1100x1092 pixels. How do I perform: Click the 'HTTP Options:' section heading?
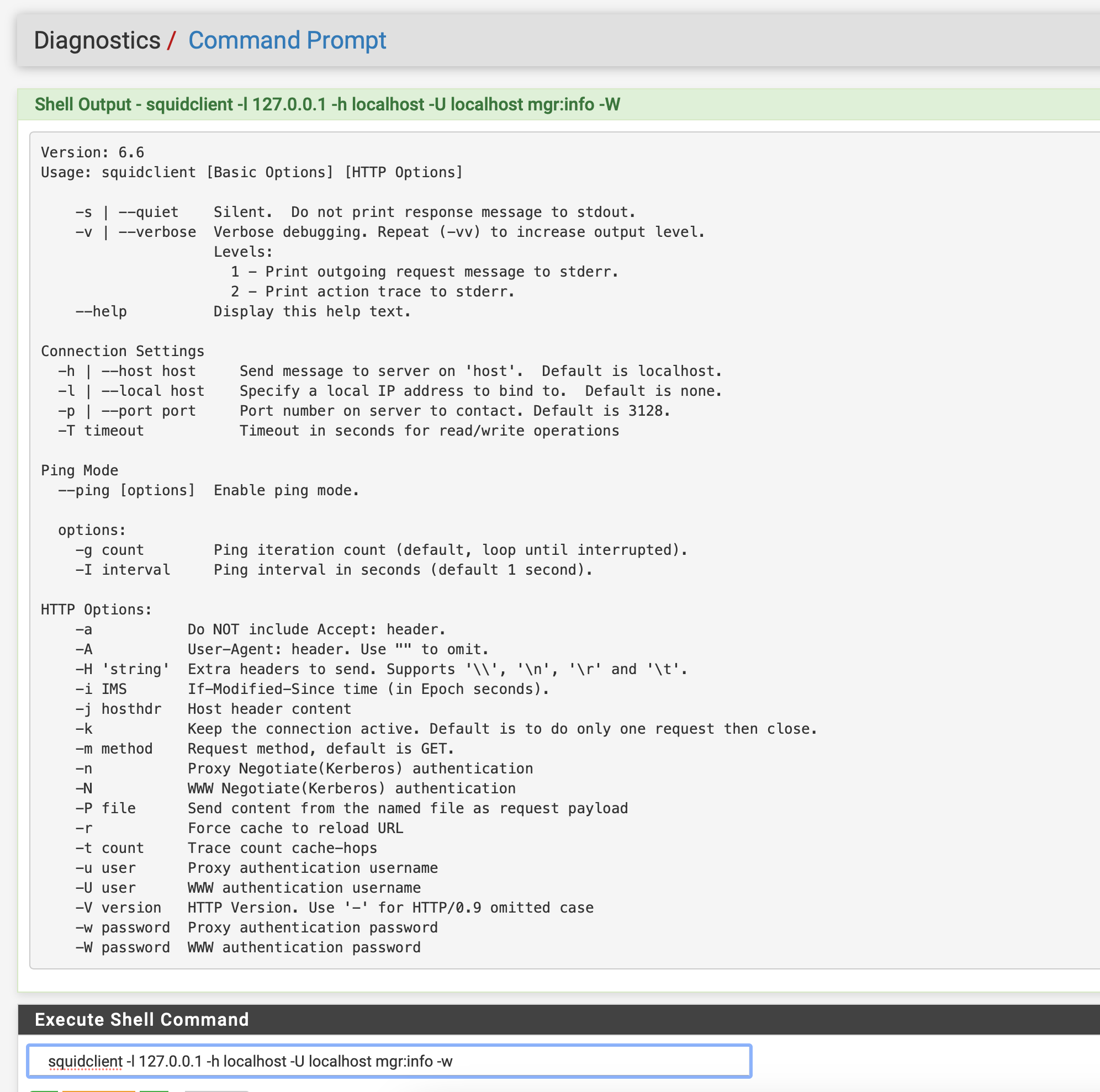(97, 610)
